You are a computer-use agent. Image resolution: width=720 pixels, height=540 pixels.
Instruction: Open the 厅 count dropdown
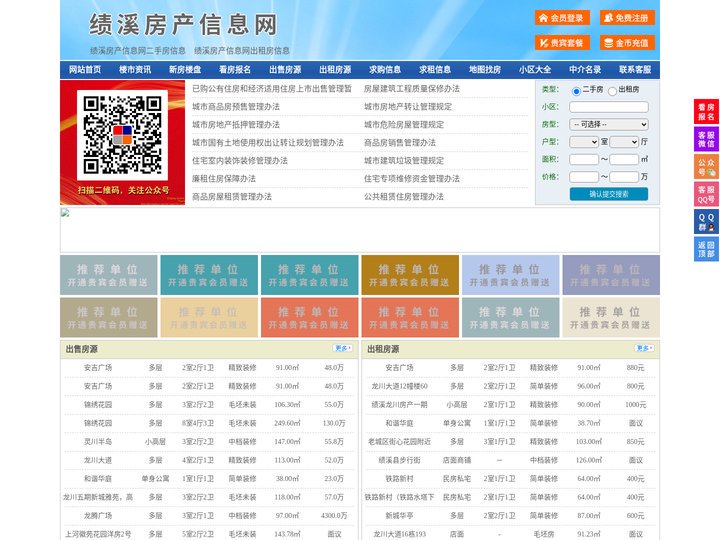click(624, 142)
